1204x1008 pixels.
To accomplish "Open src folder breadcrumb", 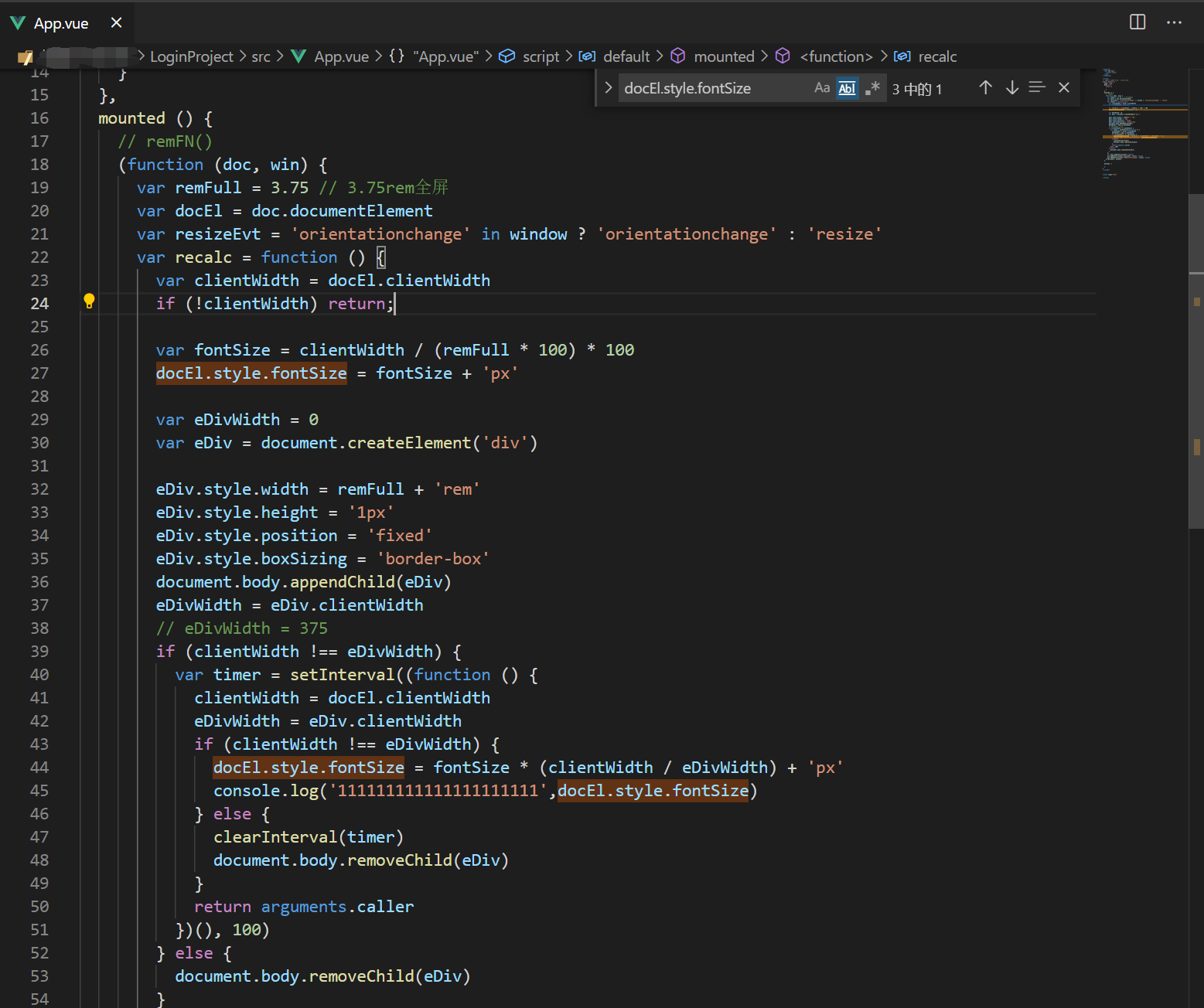I will (x=261, y=56).
